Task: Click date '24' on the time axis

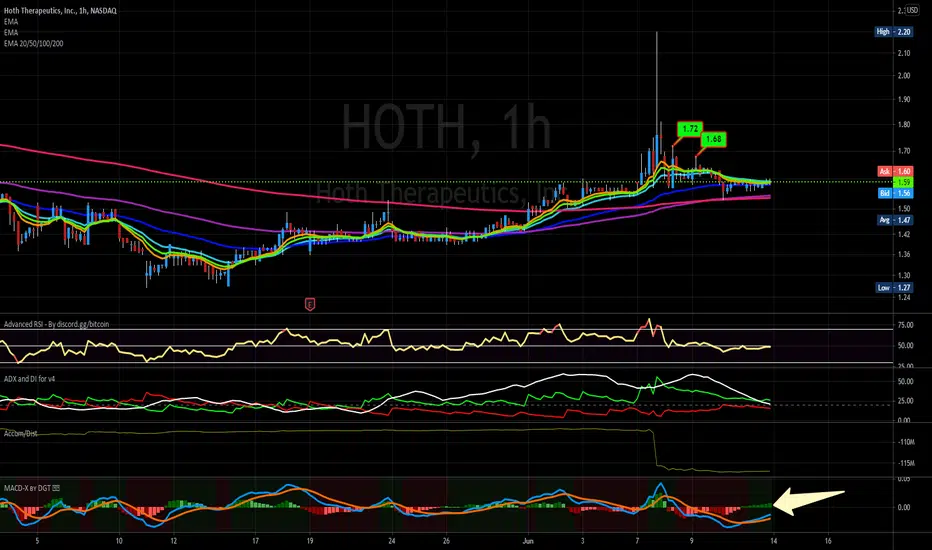Action: click(392, 541)
